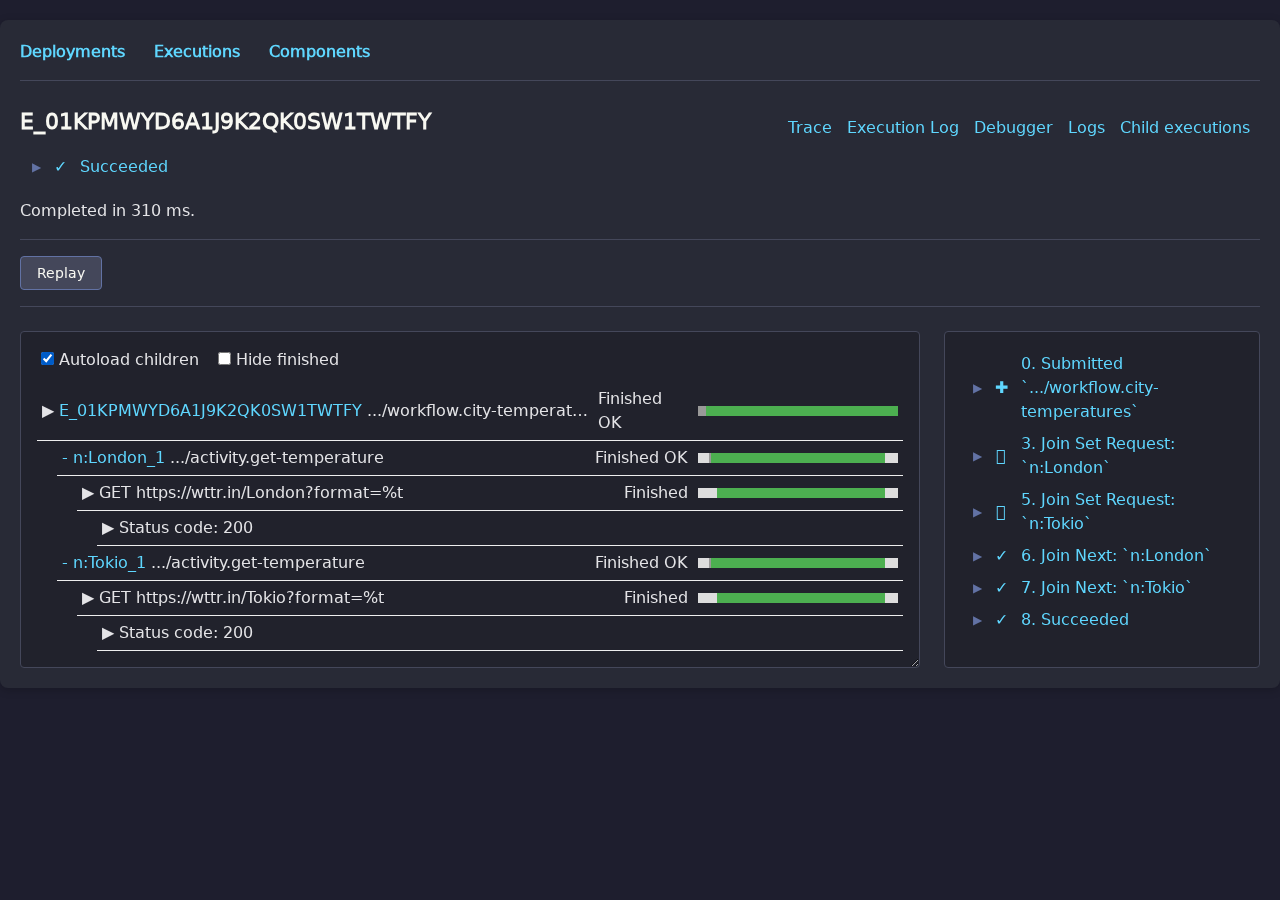Viewport: 1280px width, 900px height.
Task: Click the icon beside Join Set Request n:Tokio
Action: tap(1001, 511)
